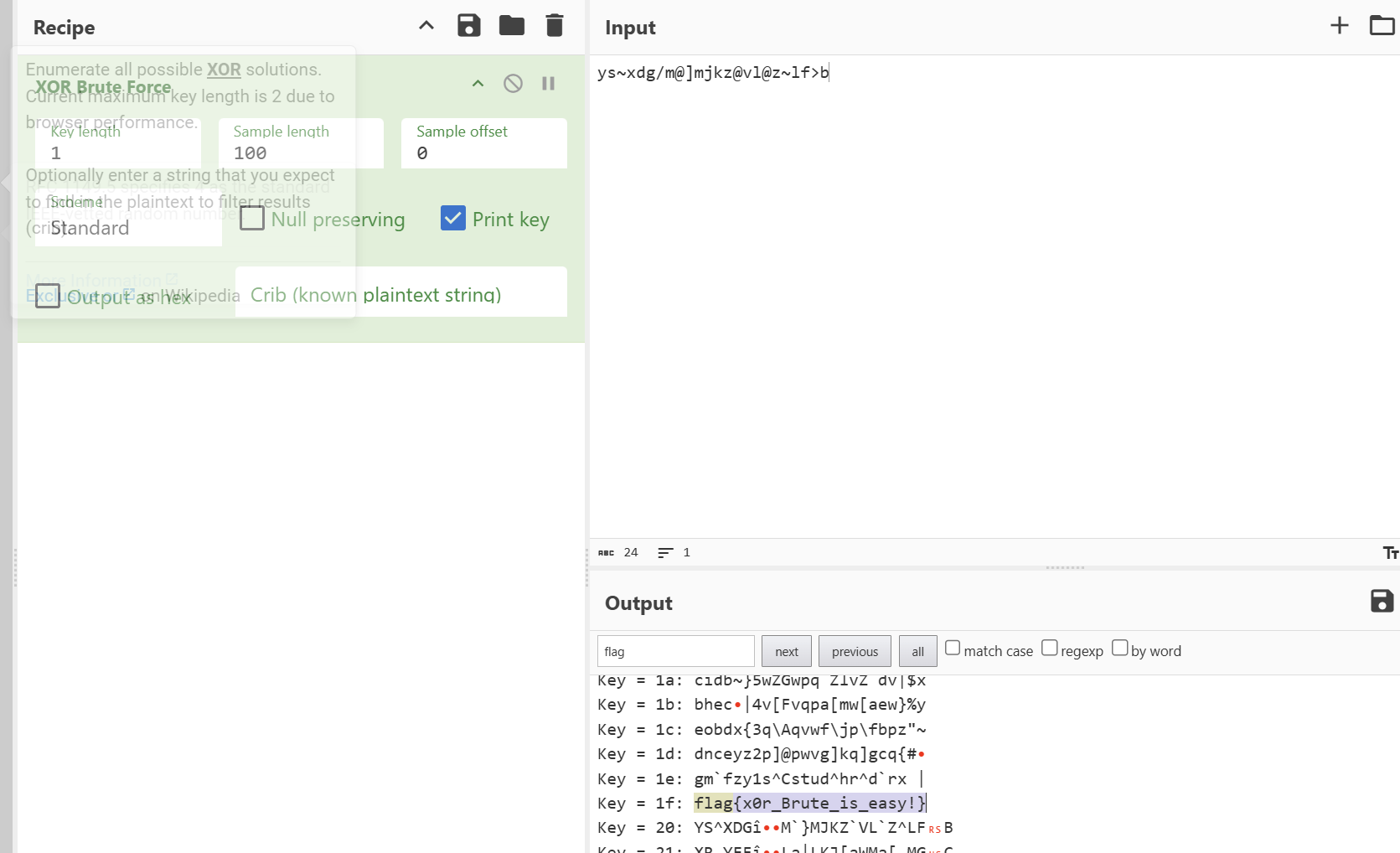Set breakpoint on XOR Brute Force
The image size is (1400, 853).
tap(548, 83)
